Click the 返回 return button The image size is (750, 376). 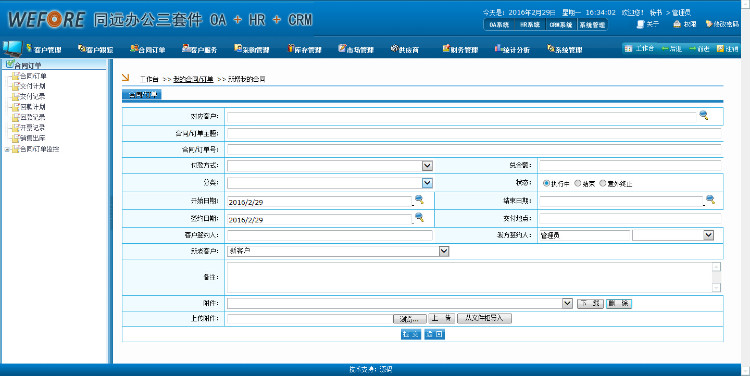pos(435,334)
